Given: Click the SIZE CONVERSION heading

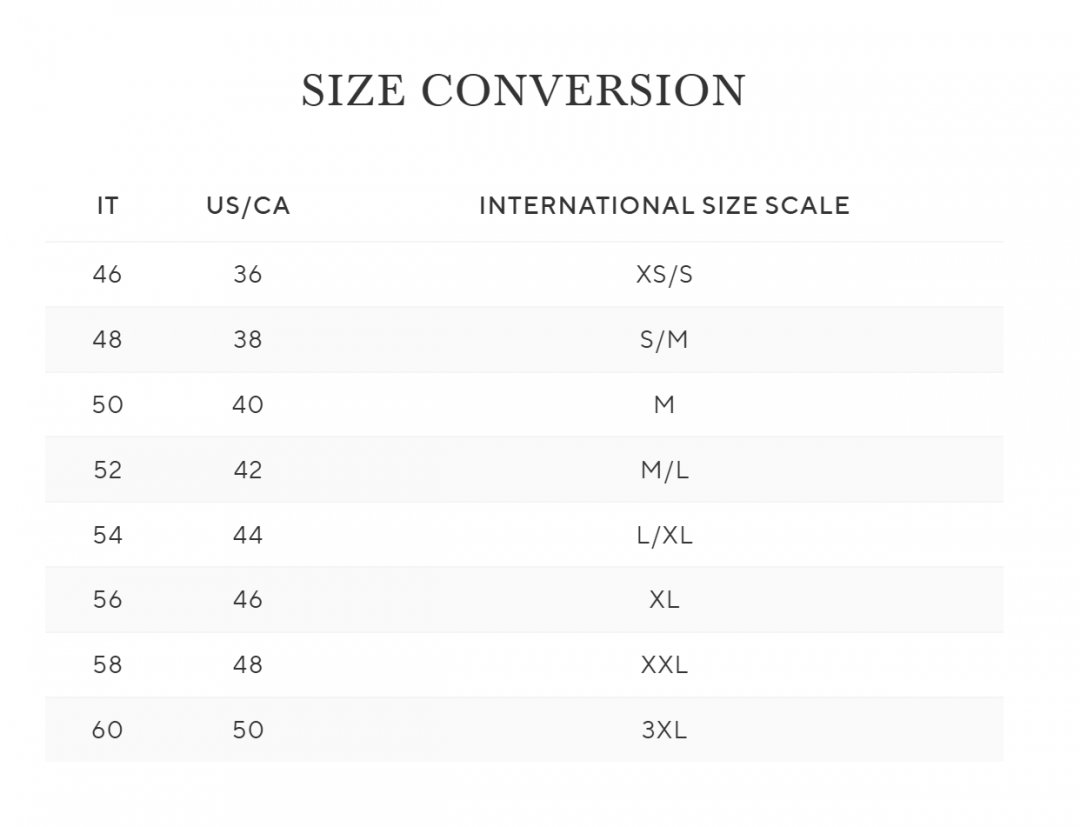Looking at the screenshot, I should pos(523,90).
